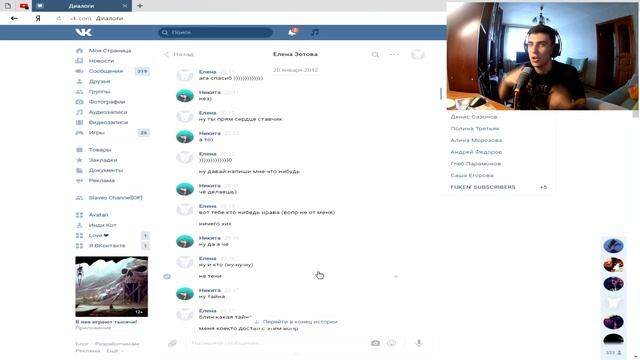Go back with browser arrow button

point(14,18)
